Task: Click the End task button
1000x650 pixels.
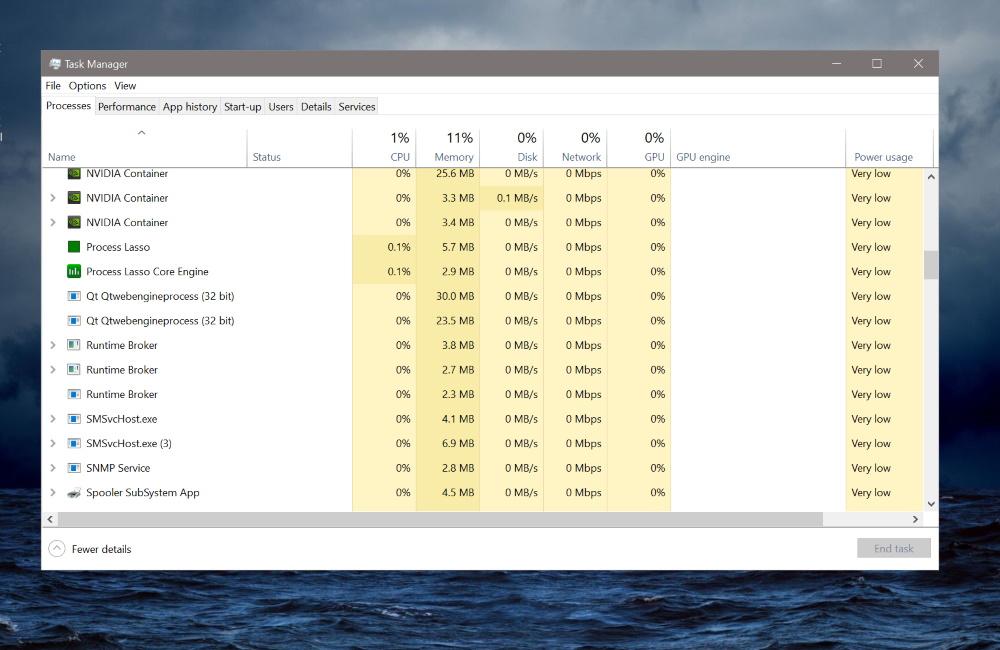Action: tap(893, 548)
